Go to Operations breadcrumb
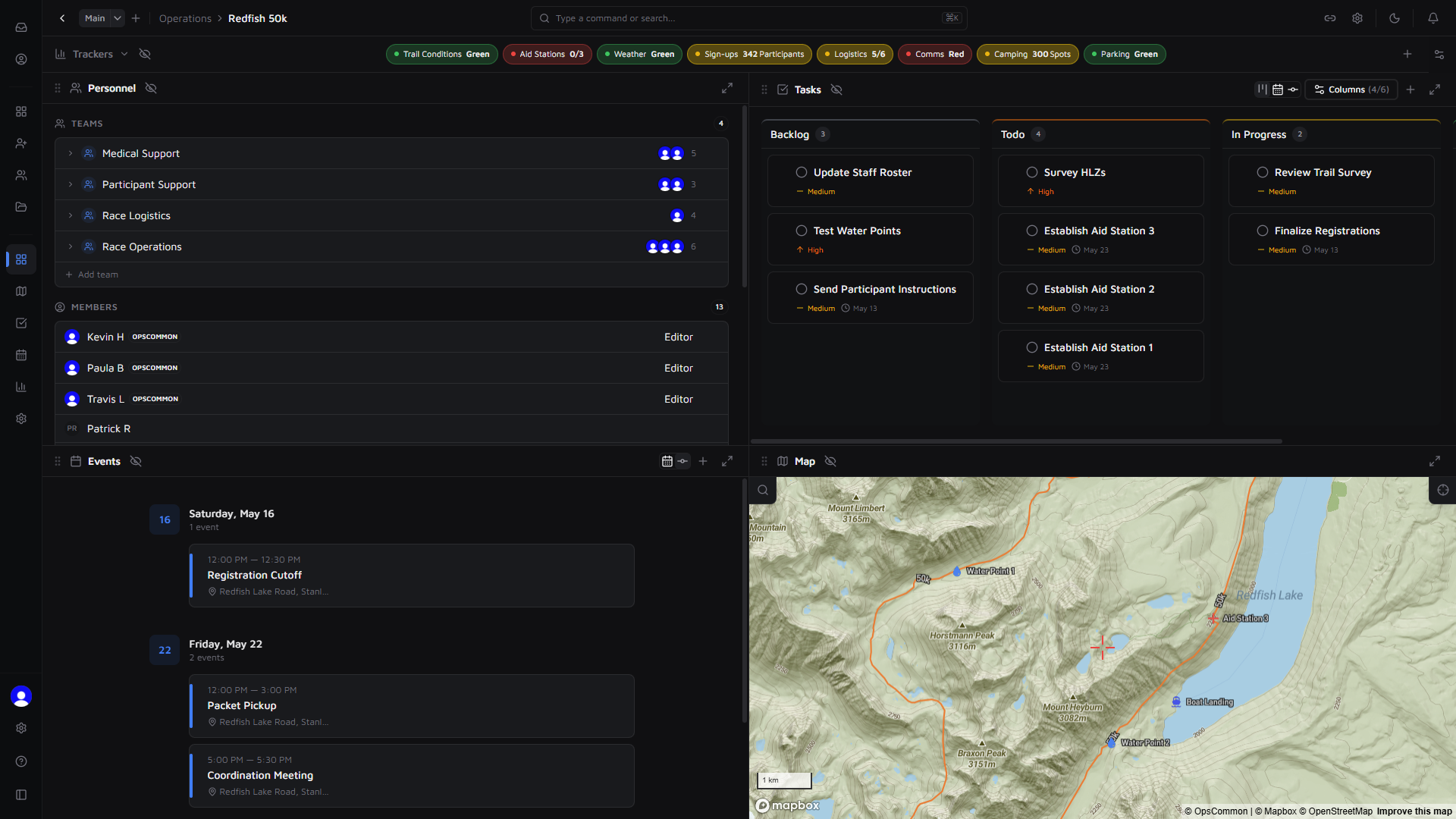Viewport: 1456px width, 819px height. pos(185,18)
